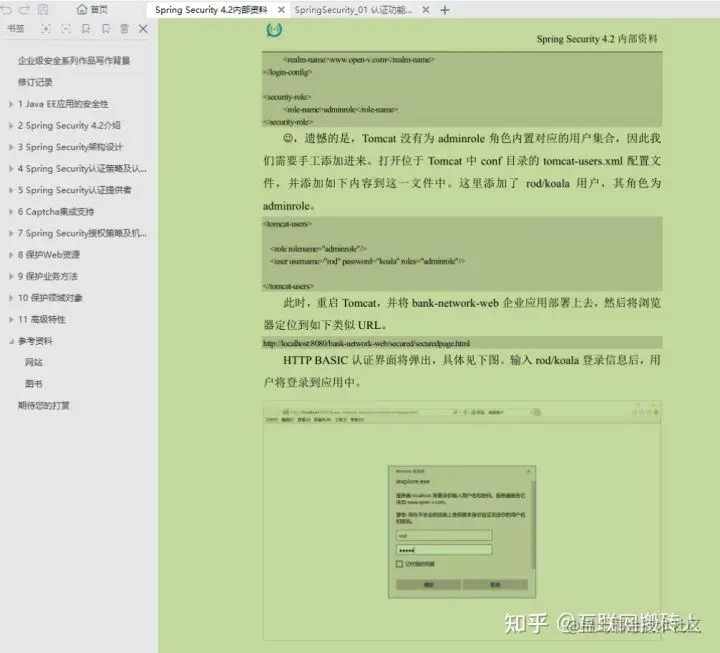Jump to bookmark 9 保护业务方法
Viewport: 720px width, 653px height.
click(48, 276)
